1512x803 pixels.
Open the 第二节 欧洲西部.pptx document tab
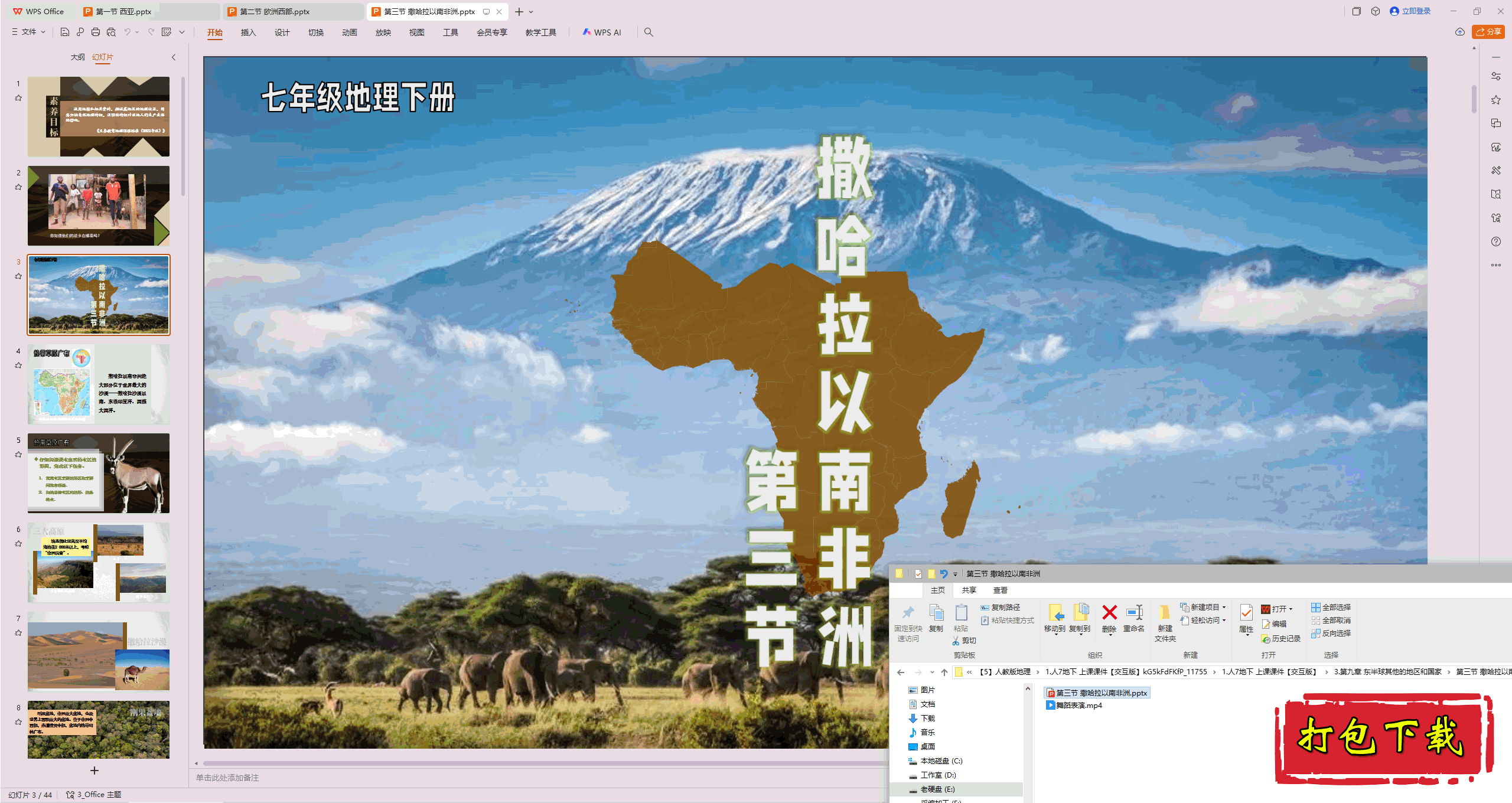click(275, 12)
